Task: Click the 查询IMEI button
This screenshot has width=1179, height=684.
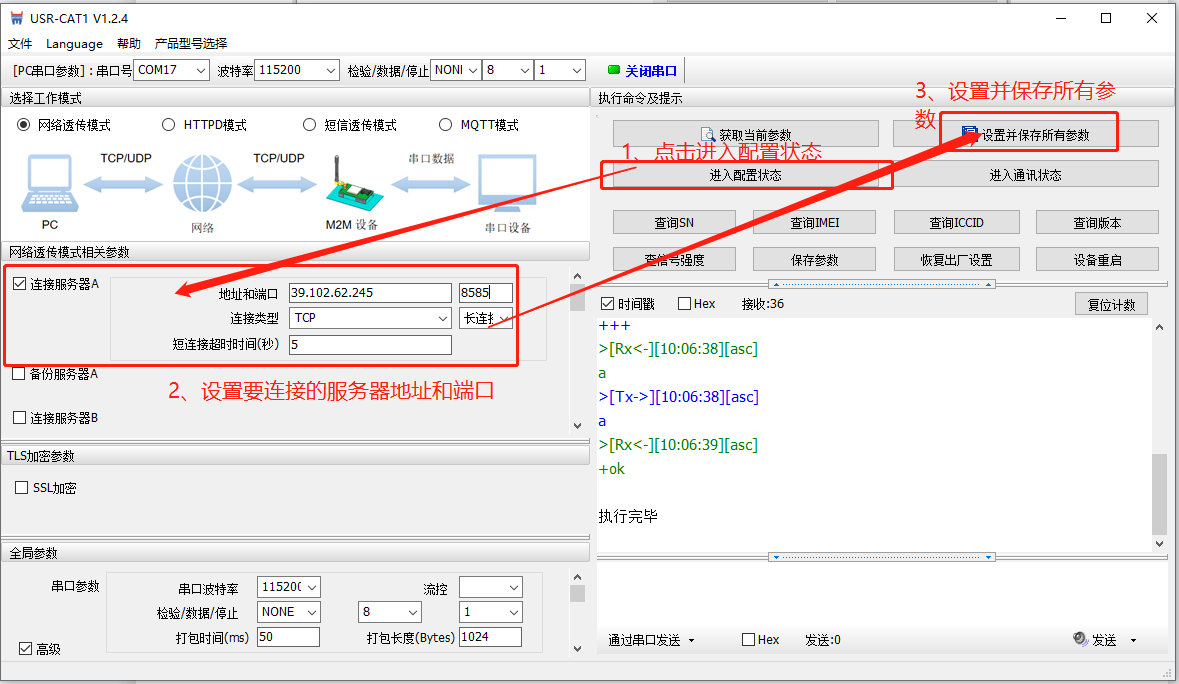Action: point(814,222)
